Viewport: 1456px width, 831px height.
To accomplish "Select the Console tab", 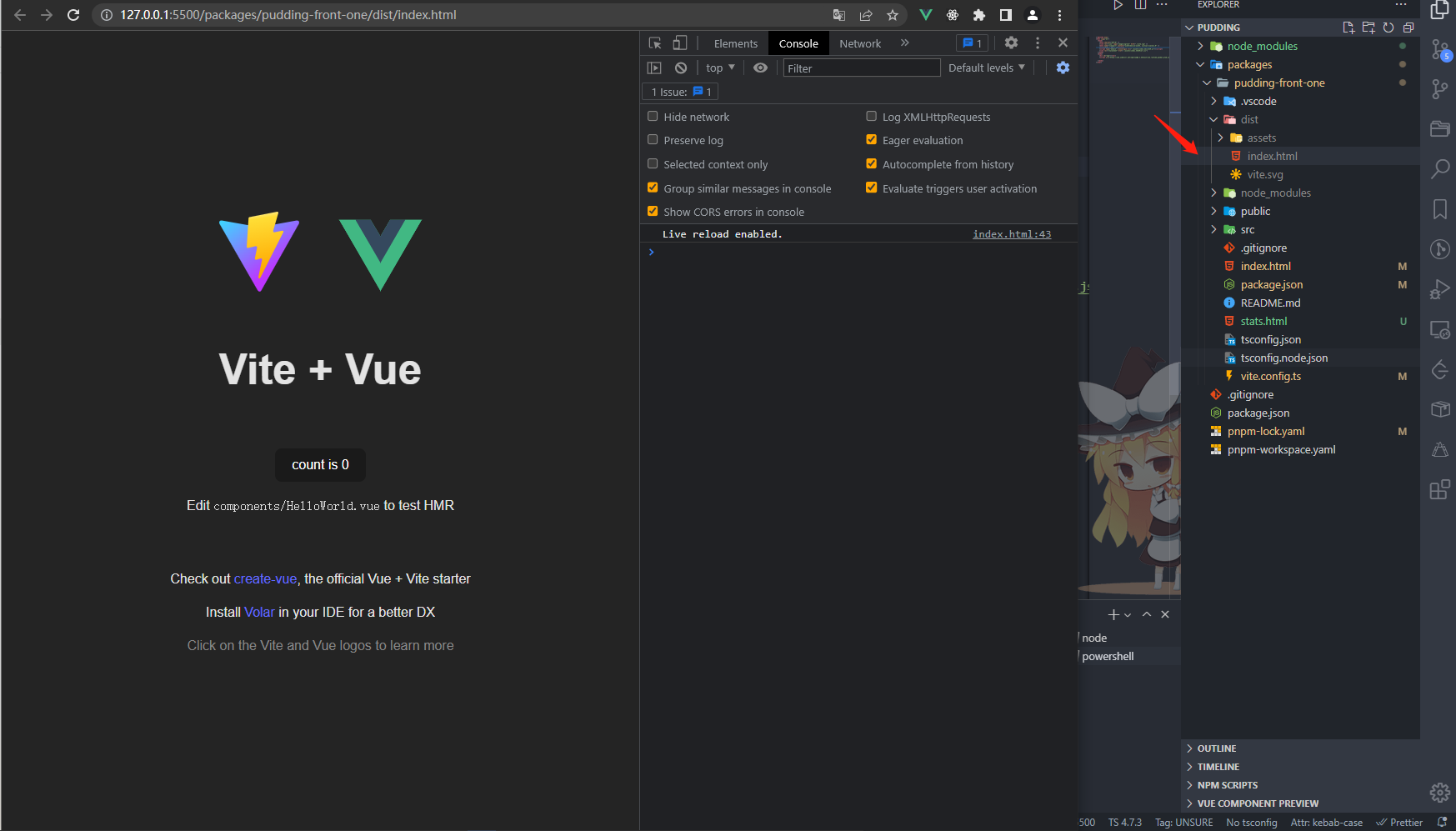I will (798, 43).
